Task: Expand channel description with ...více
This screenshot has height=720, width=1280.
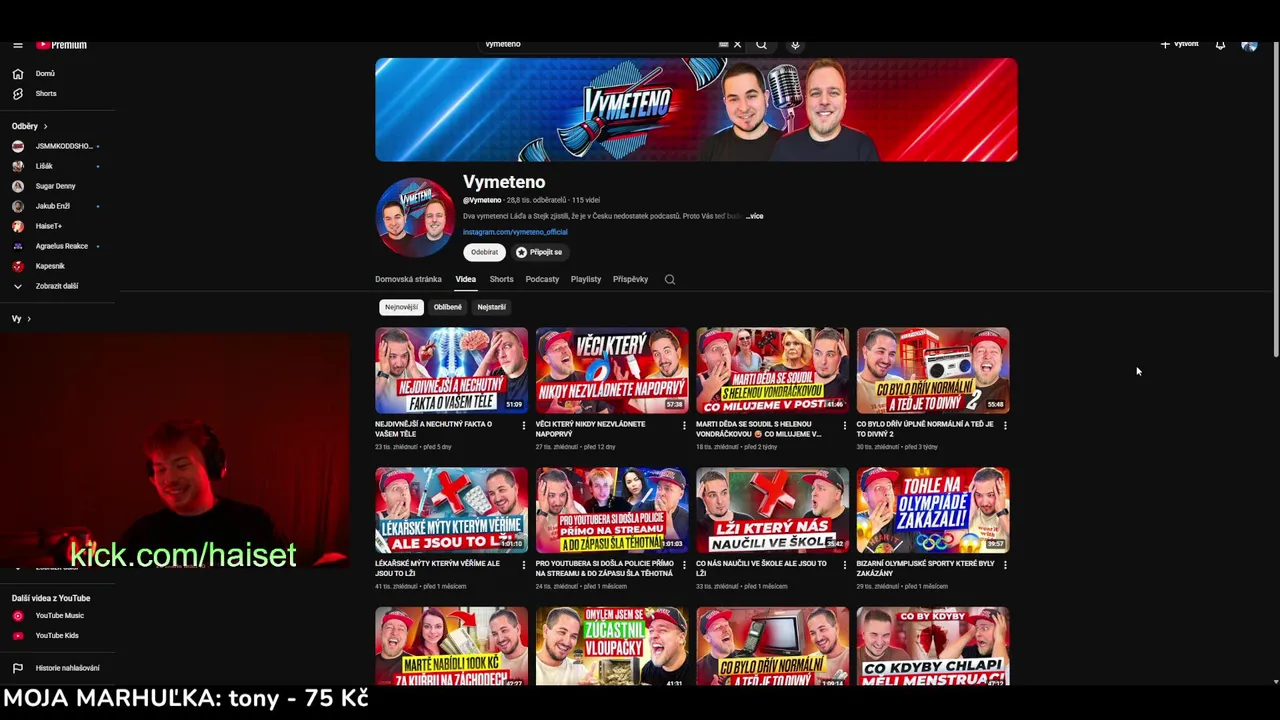Action: 754,216
